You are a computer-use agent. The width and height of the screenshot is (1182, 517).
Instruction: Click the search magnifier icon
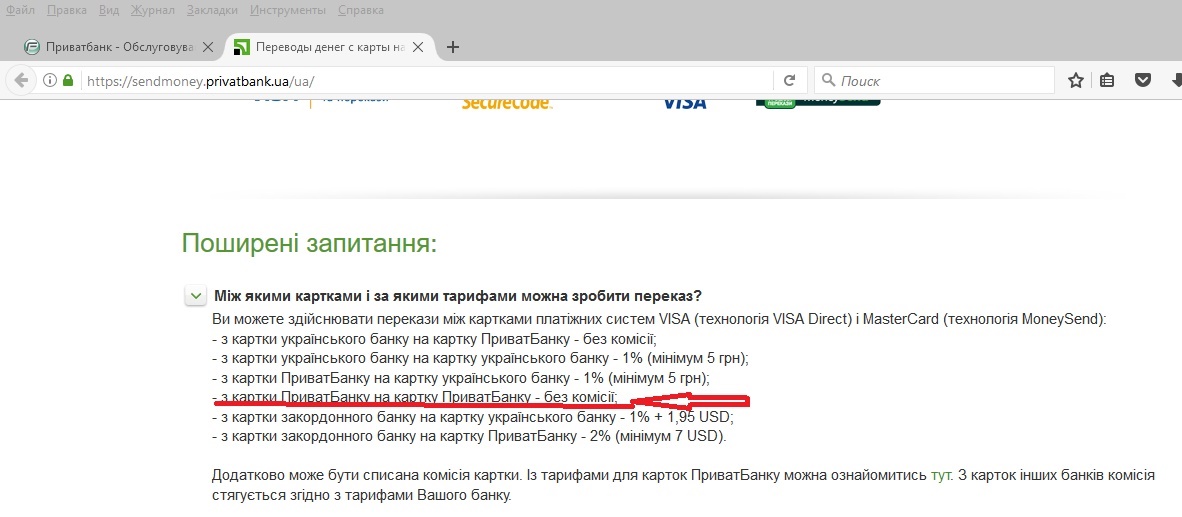(828, 81)
